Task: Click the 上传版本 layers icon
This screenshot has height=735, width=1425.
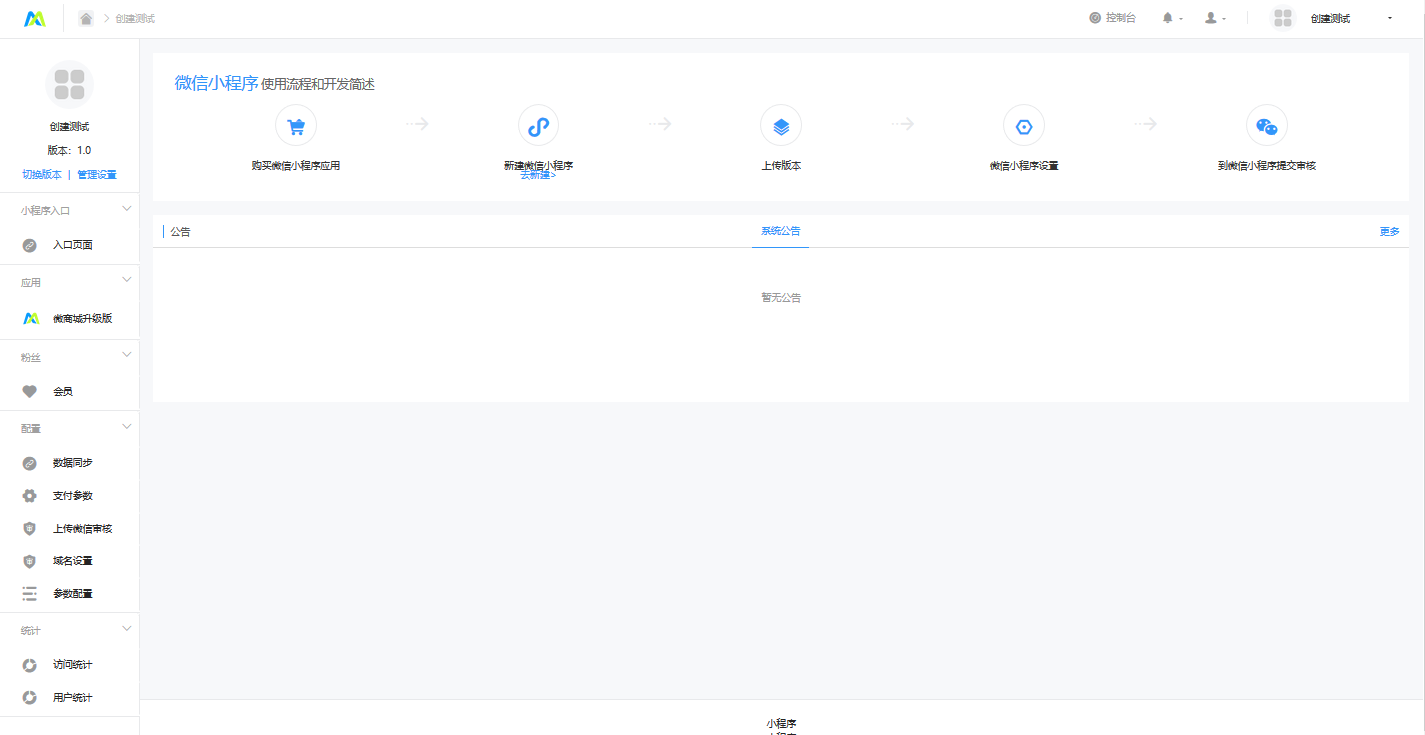Action: tap(781, 126)
